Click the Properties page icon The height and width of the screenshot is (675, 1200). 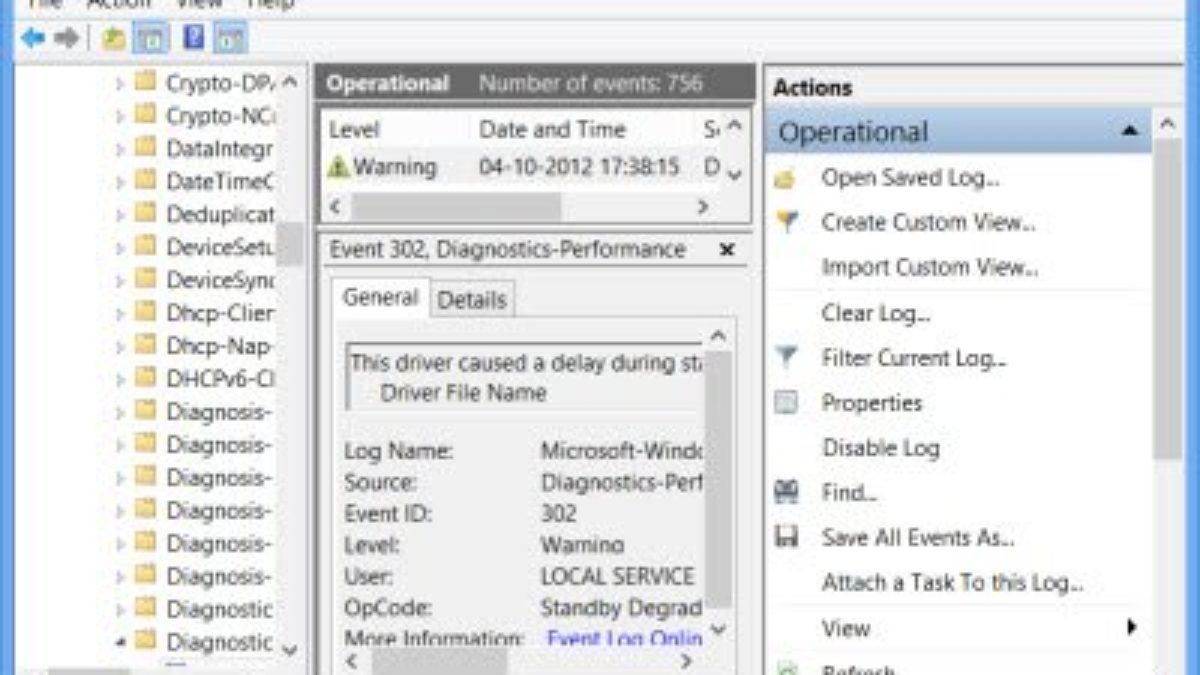(x=787, y=403)
